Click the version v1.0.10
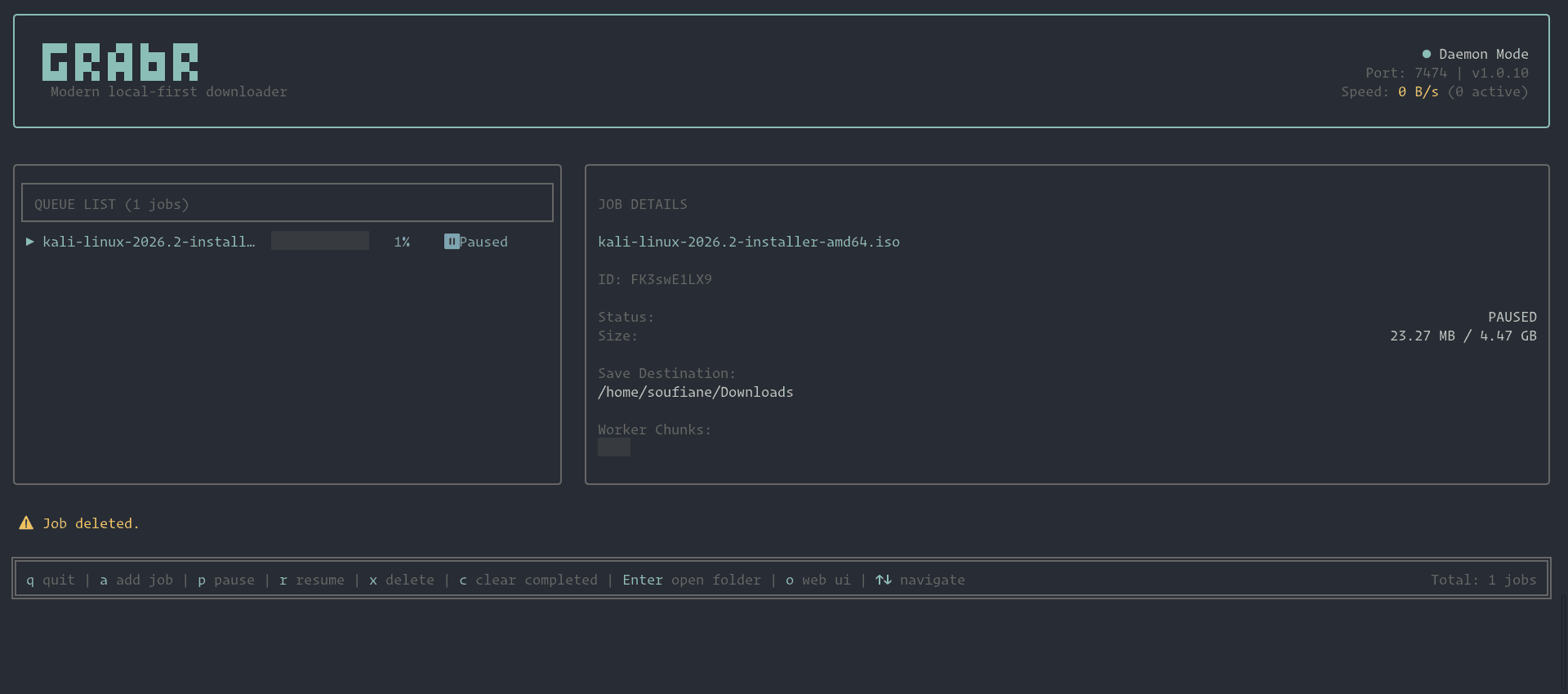 tap(1500, 73)
